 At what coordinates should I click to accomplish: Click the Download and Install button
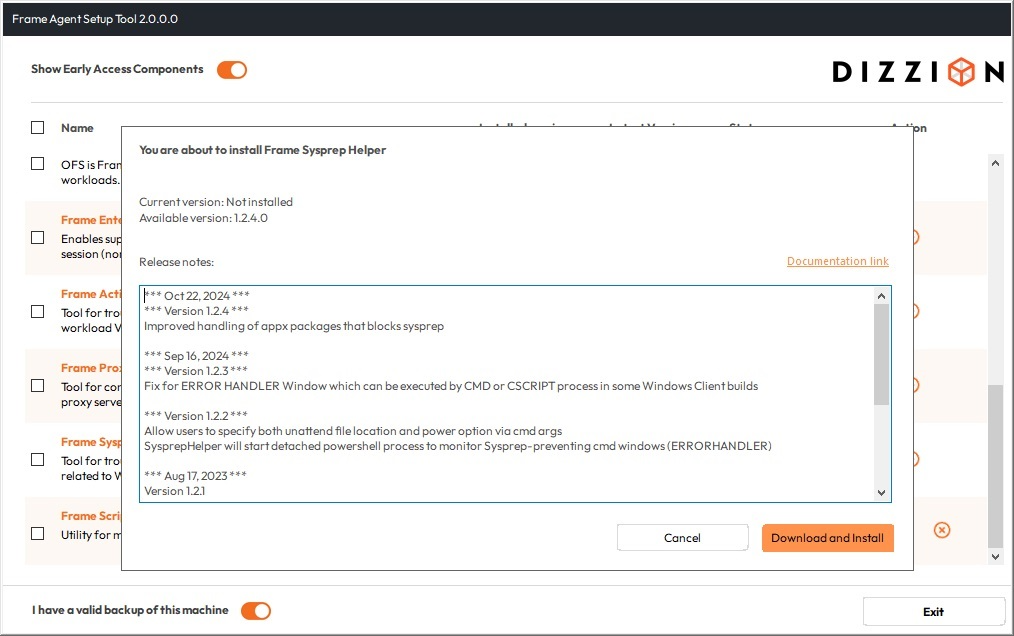coord(827,537)
